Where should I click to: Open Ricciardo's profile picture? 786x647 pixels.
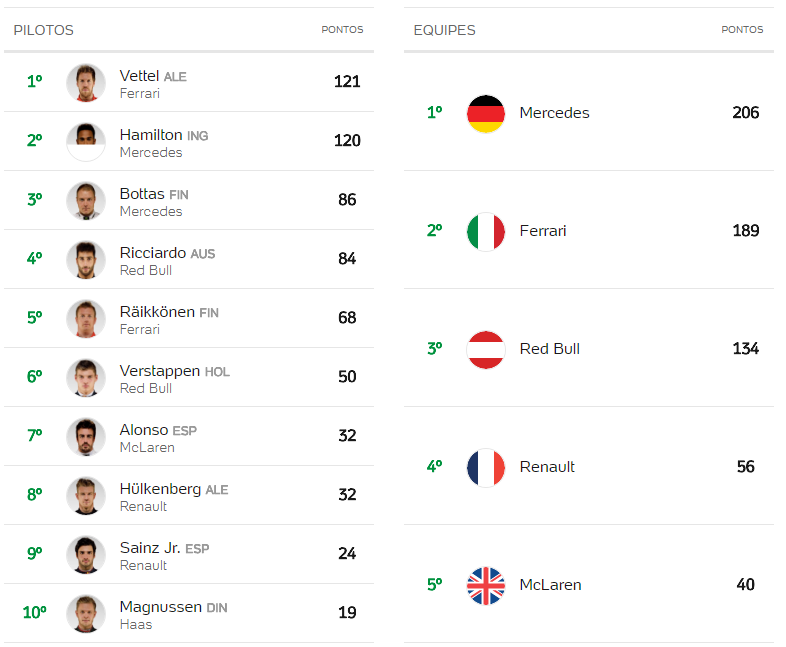(86, 260)
